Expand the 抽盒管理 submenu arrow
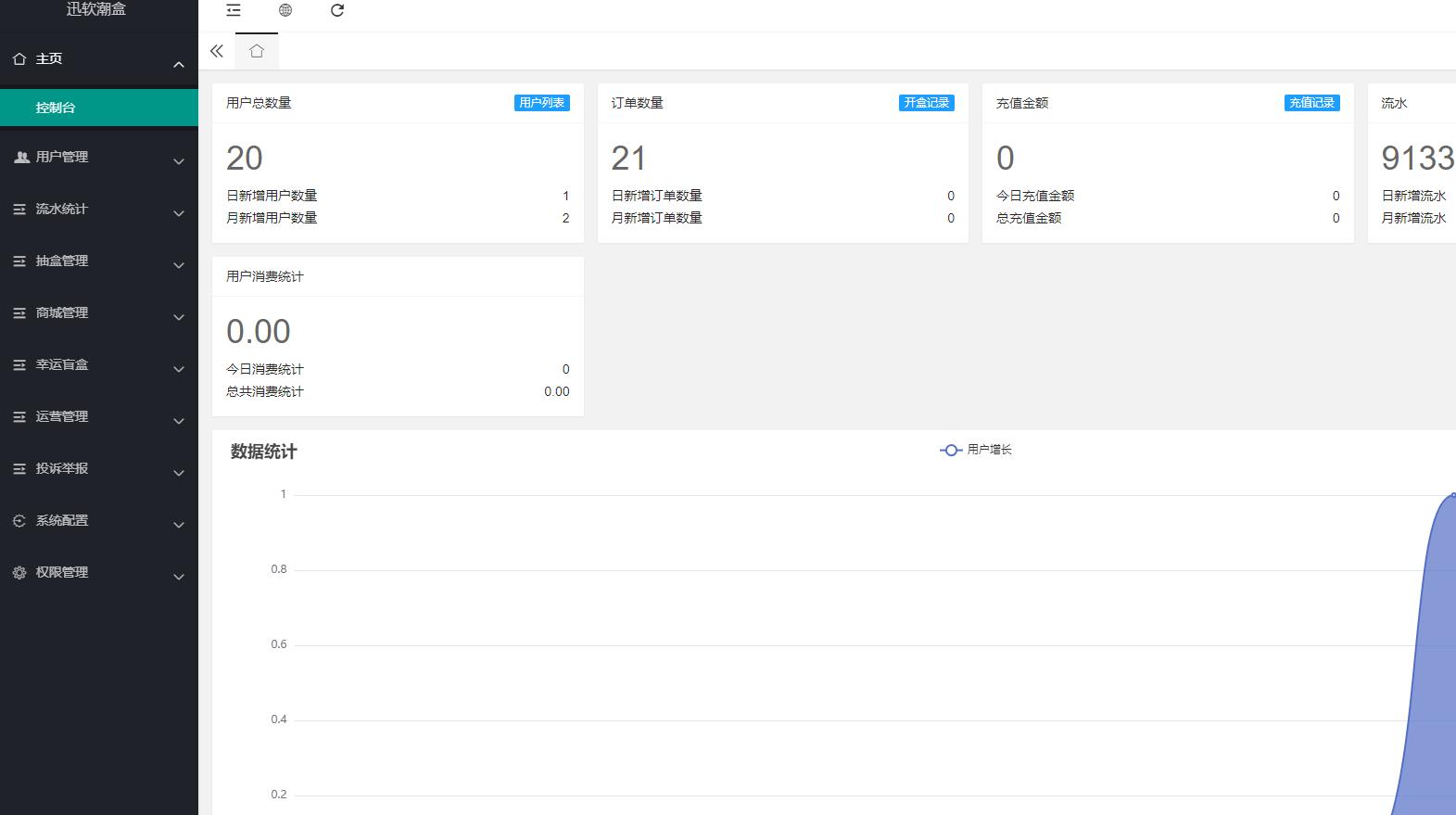Image resolution: width=1456 pixels, height=815 pixels. point(179,265)
